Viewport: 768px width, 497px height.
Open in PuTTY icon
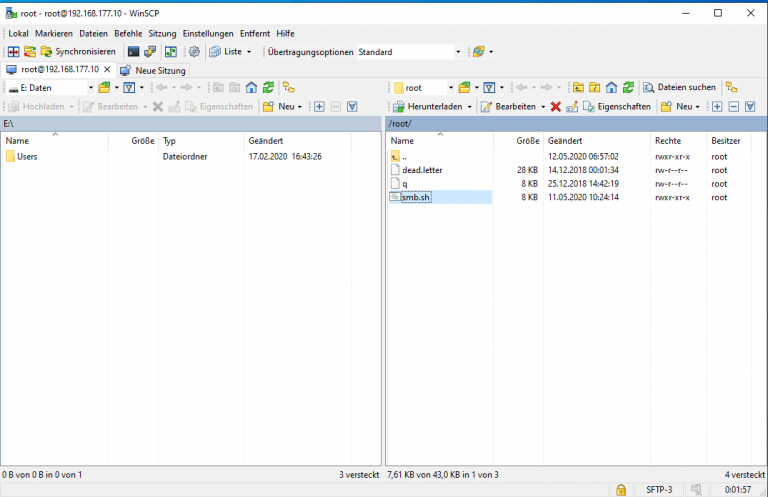coord(150,51)
